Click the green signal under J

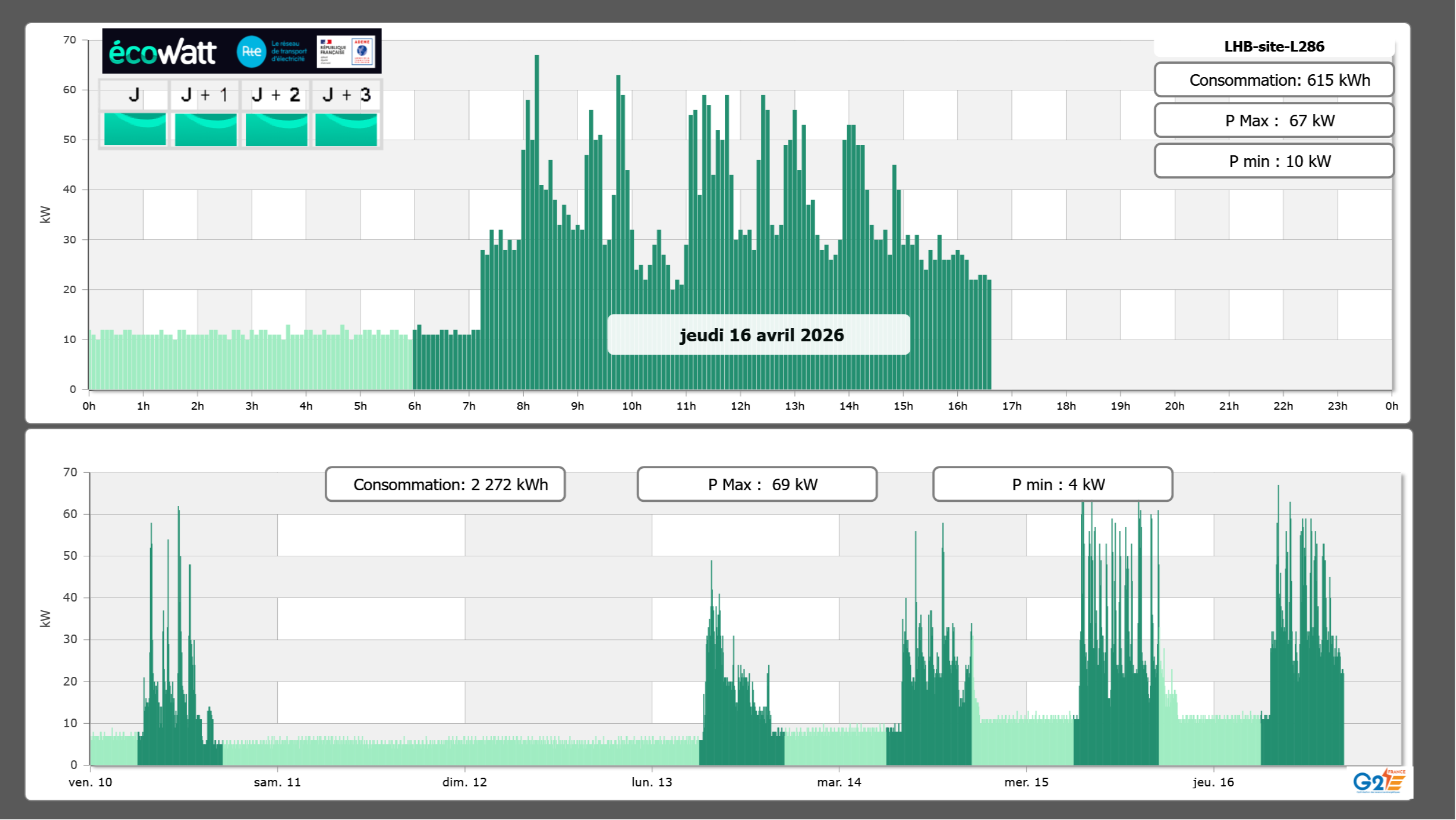[x=135, y=129]
